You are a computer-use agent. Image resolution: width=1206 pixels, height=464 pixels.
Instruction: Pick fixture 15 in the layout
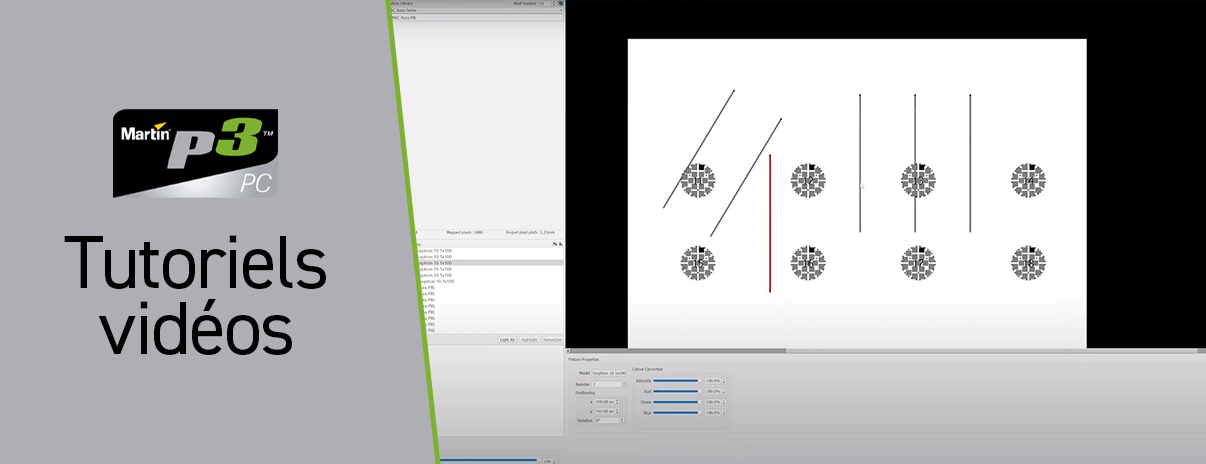click(698, 264)
